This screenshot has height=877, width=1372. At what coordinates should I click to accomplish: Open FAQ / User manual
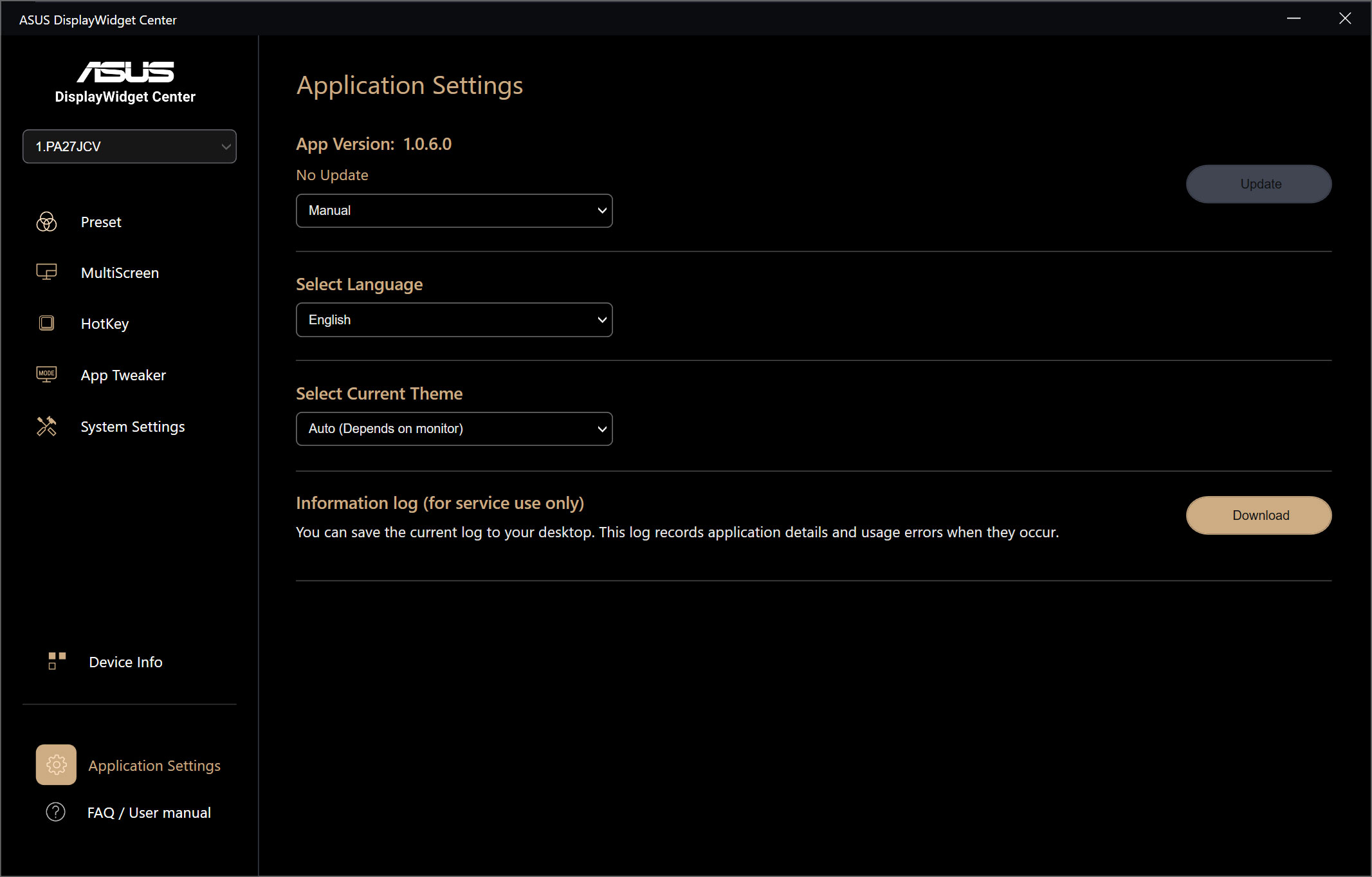click(x=149, y=813)
